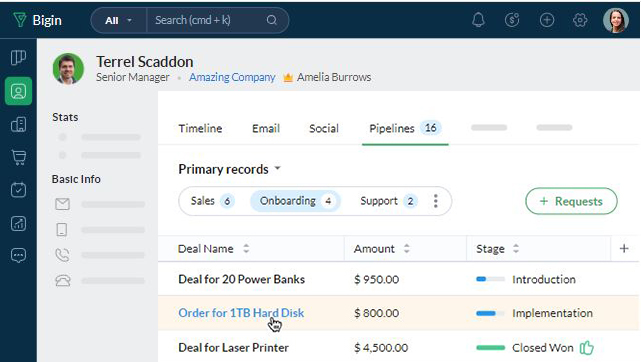Select the Onboarding pipeline filter
This screenshot has width=641, height=362.
295,201
